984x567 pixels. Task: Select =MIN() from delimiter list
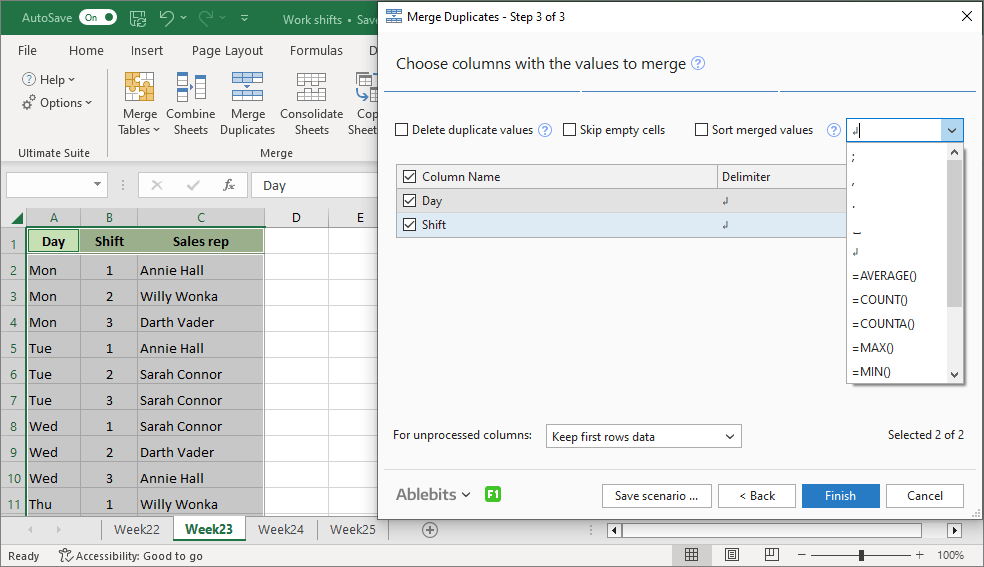pyautogui.click(x=897, y=371)
